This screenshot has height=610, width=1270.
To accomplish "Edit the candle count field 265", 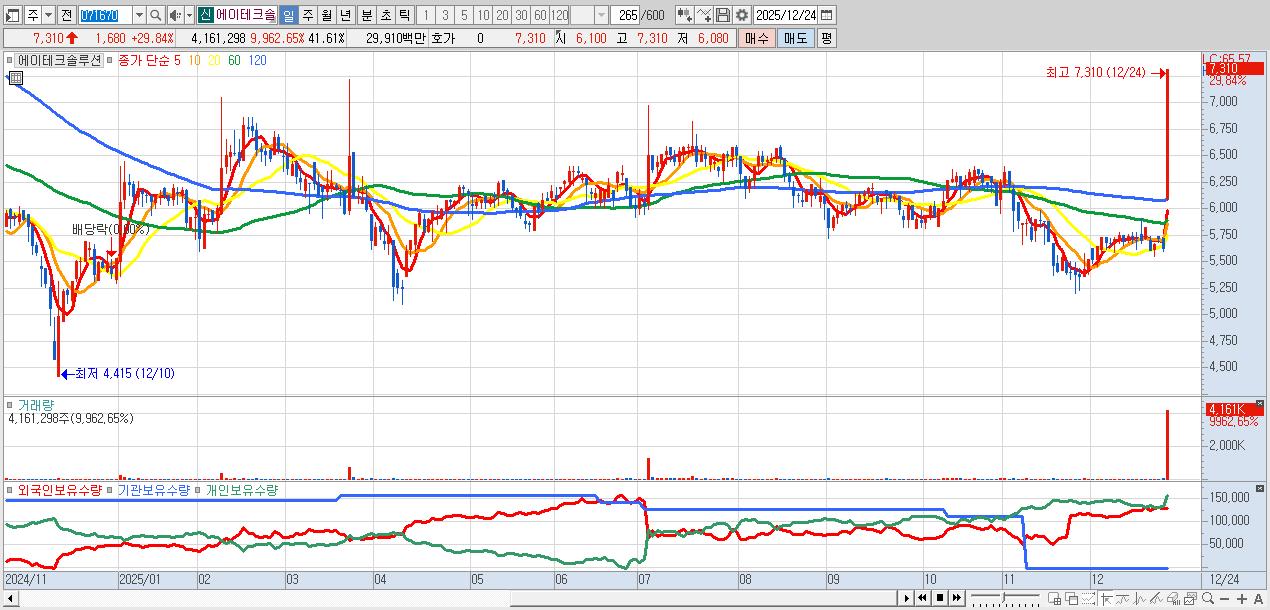I will (624, 16).
